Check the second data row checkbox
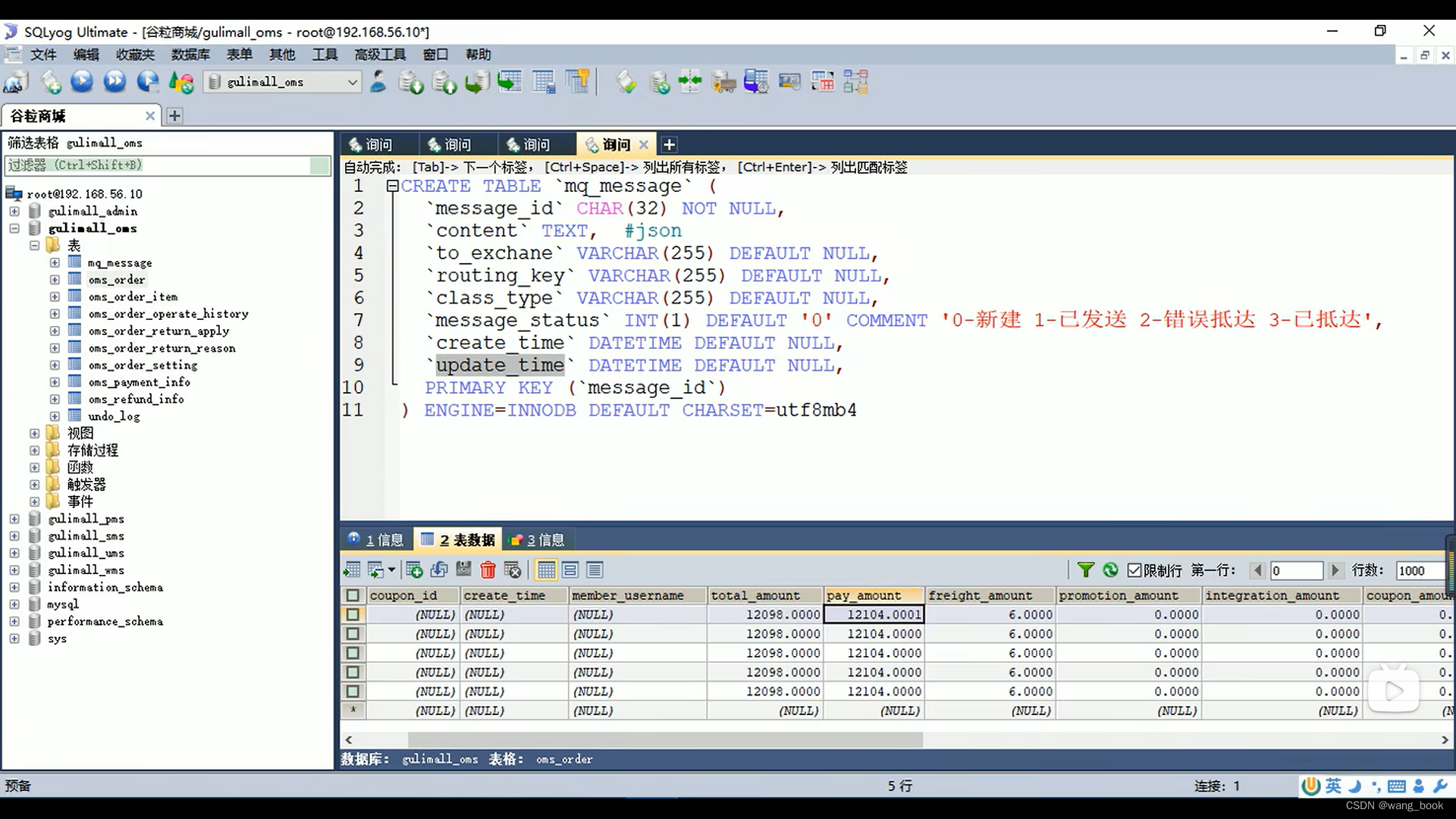 click(353, 634)
